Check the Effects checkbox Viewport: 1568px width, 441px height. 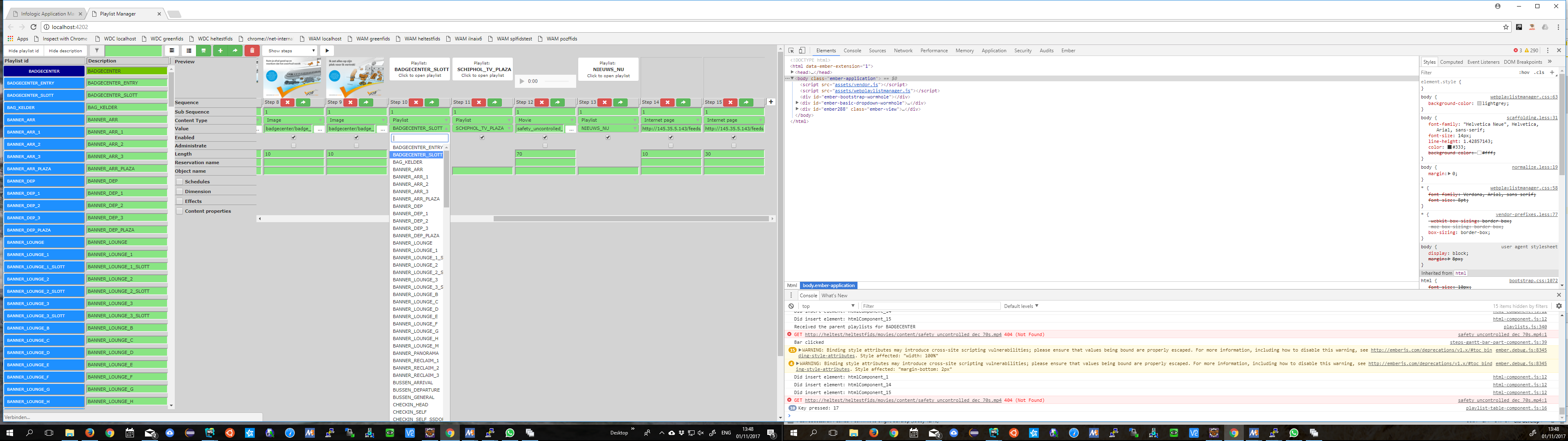[180, 201]
